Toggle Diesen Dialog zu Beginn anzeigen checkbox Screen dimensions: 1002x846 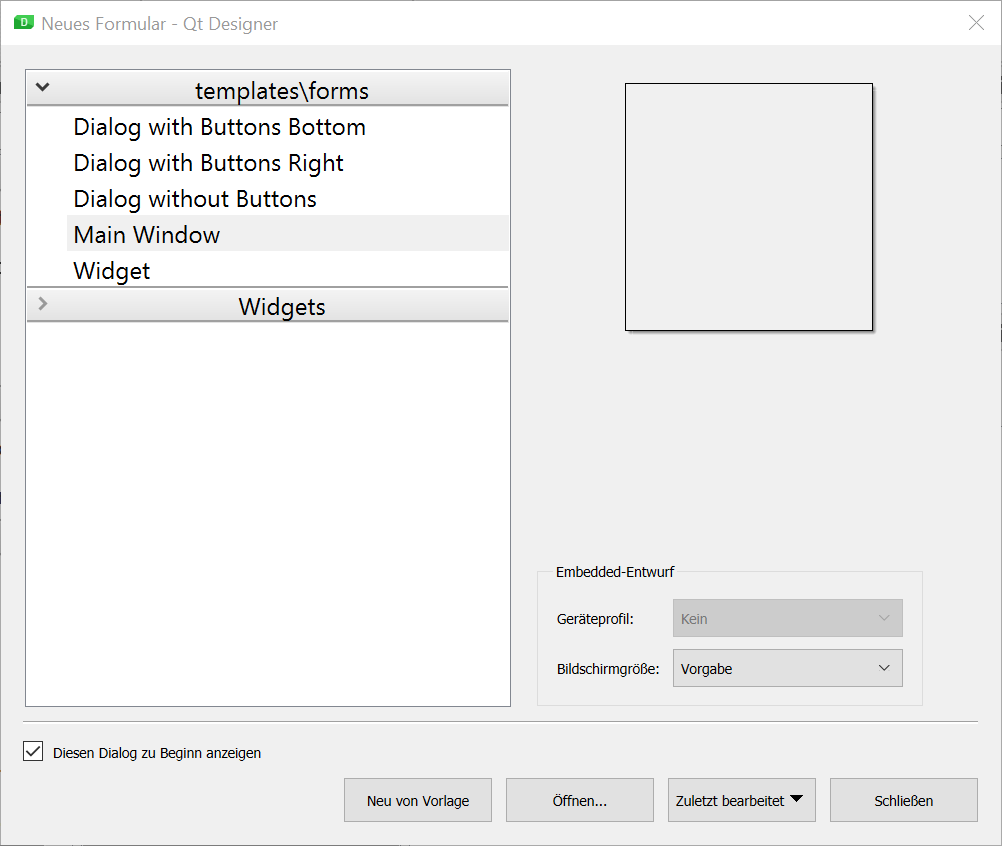coord(33,751)
